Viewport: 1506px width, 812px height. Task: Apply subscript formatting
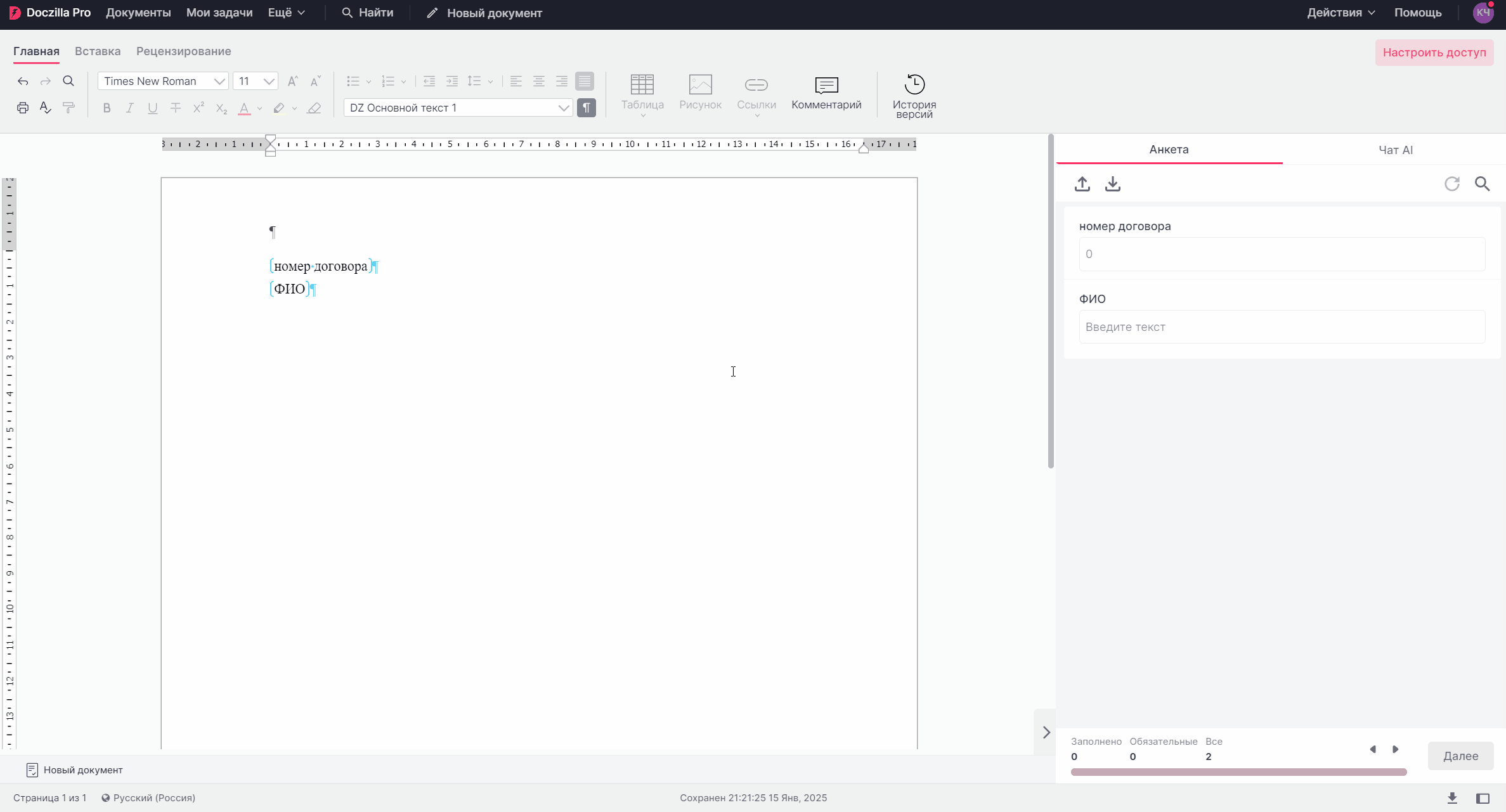click(x=221, y=108)
